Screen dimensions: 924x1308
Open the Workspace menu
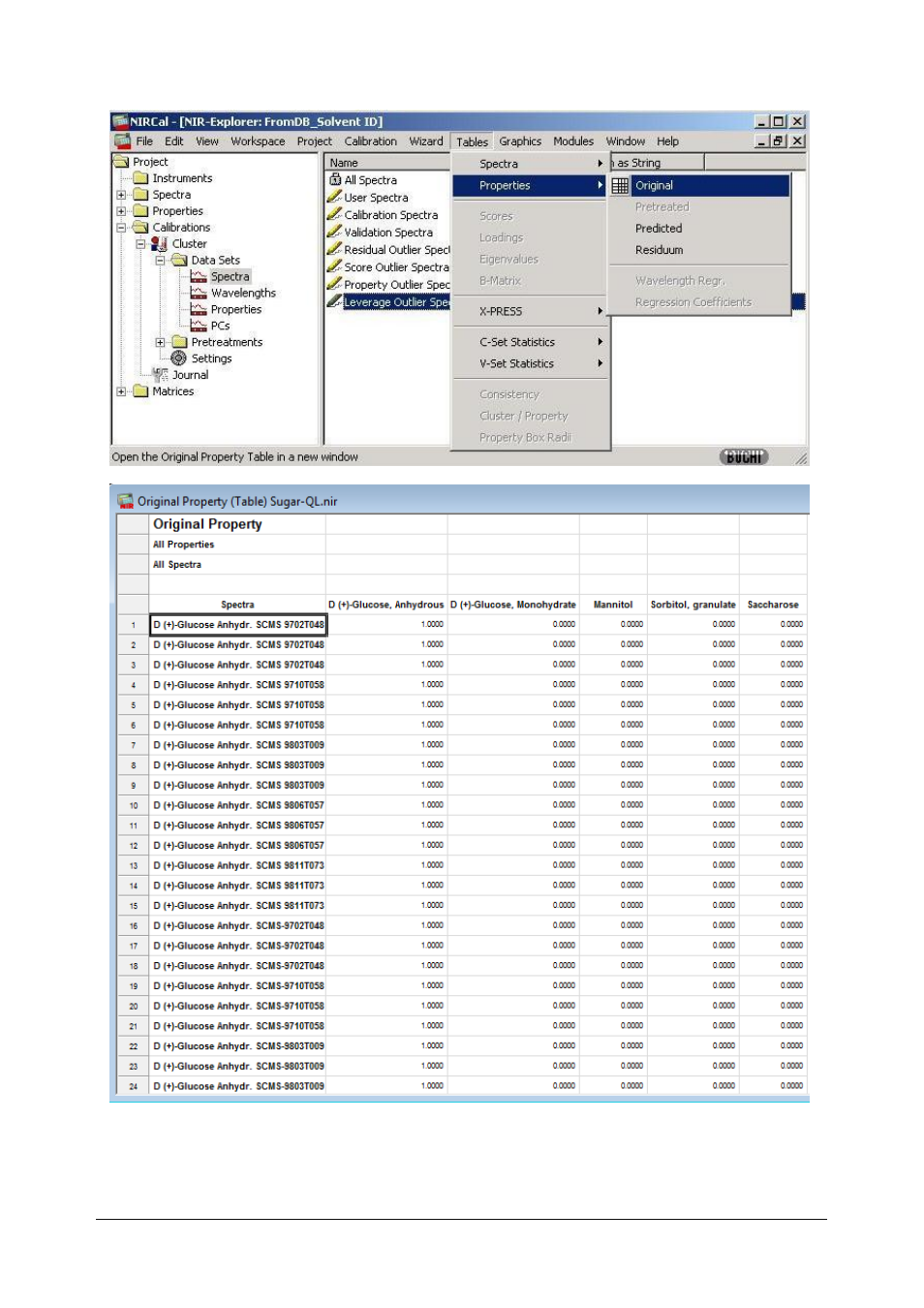(x=258, y=141)
